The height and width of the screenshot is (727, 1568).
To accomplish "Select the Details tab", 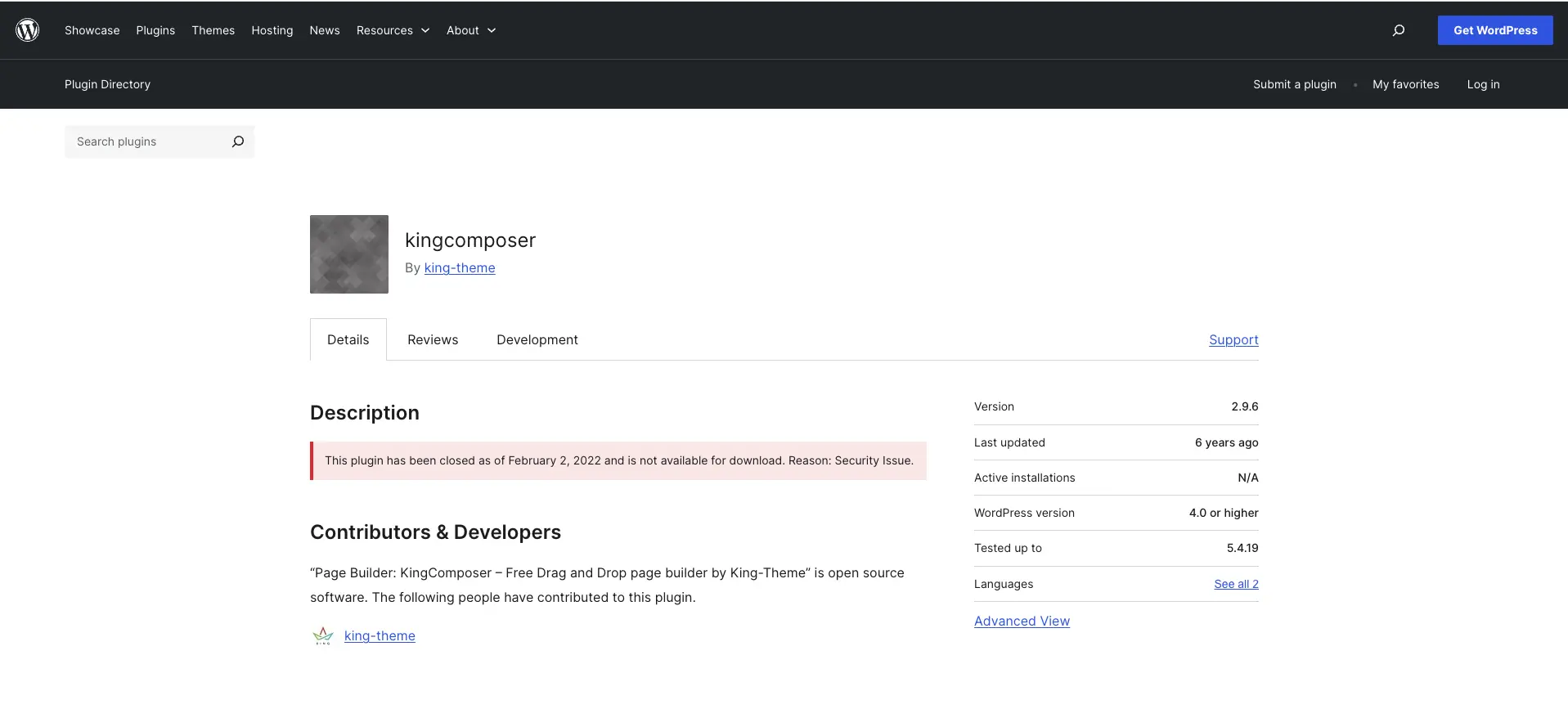I will [x=348, y=339].
